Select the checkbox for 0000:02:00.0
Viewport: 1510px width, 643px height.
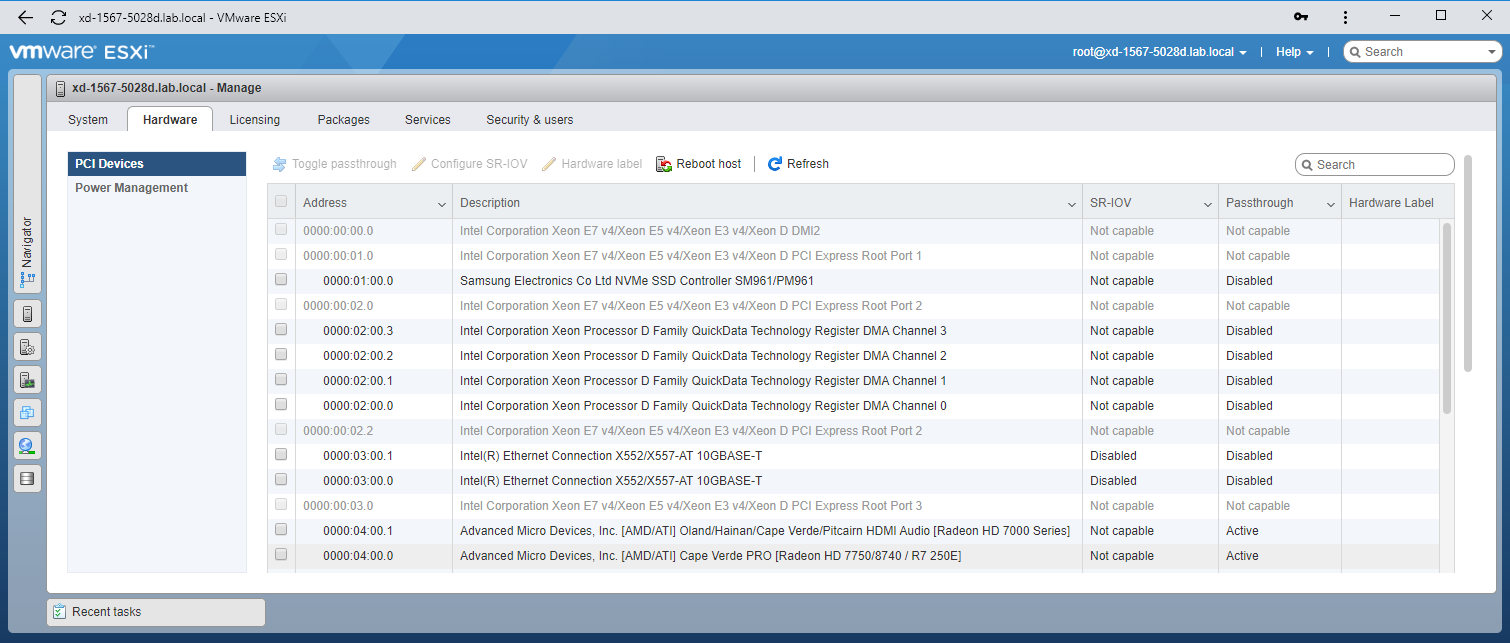281,404
